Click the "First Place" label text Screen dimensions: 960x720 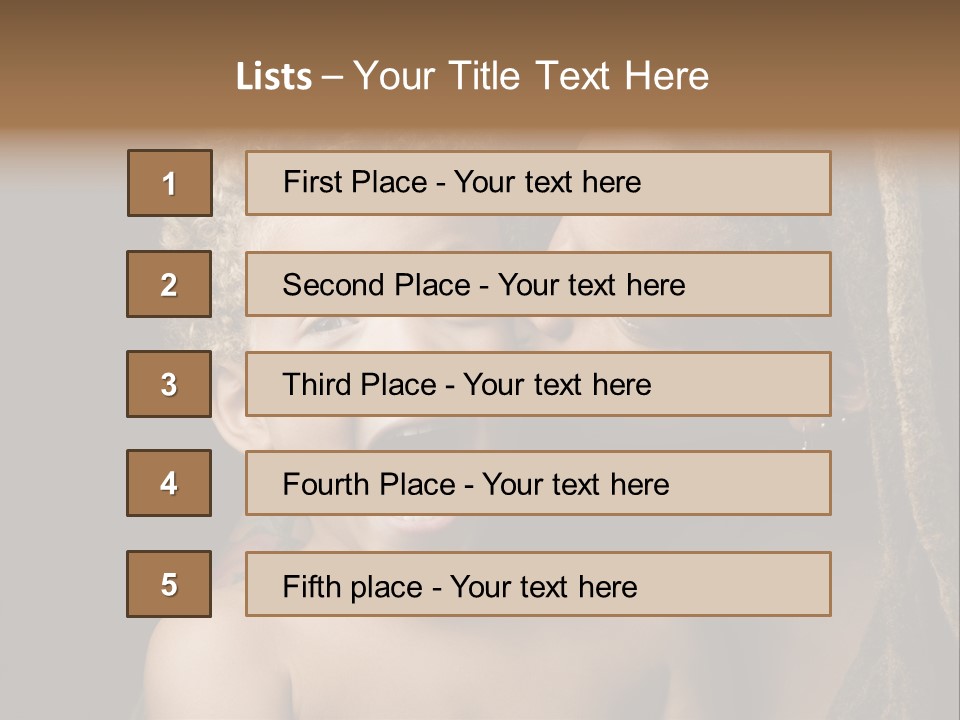(x=355, y=182)
